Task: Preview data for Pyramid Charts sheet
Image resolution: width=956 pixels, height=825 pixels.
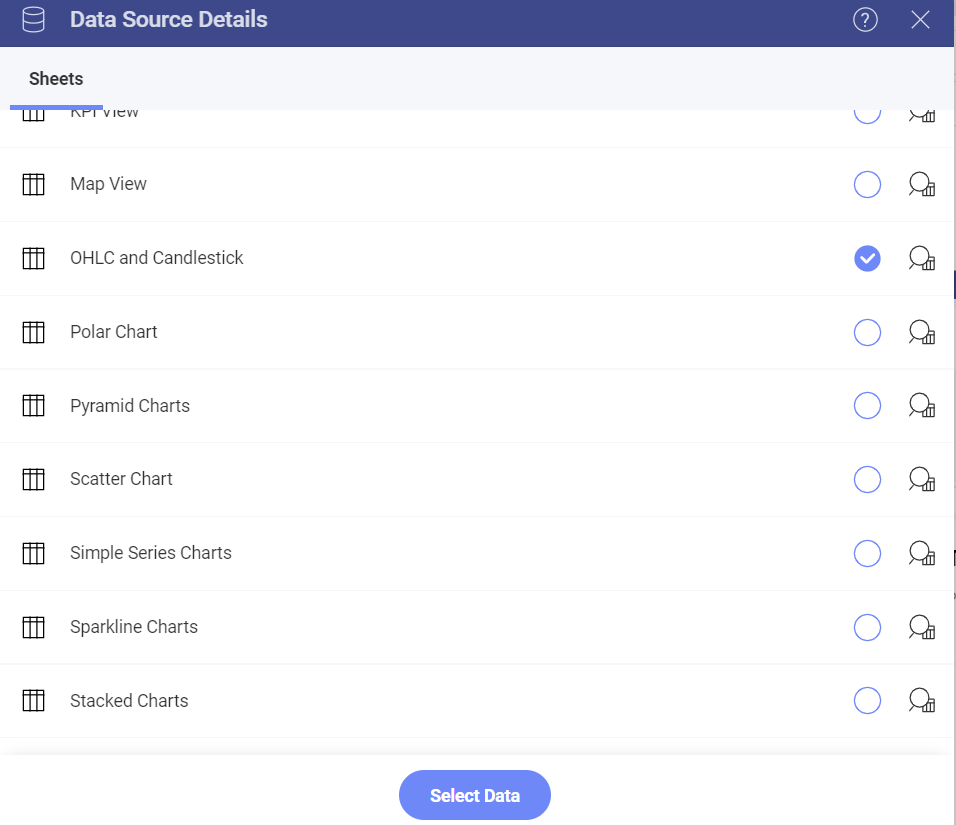Action: [x=921, y=405]
